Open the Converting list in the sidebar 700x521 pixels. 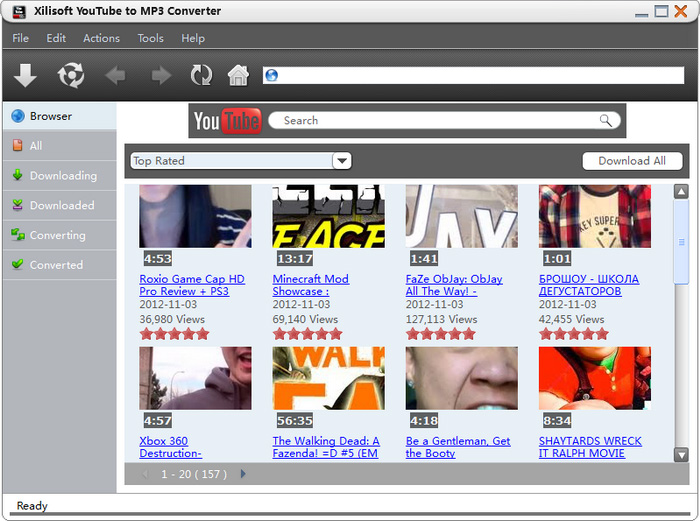(59, 235)
